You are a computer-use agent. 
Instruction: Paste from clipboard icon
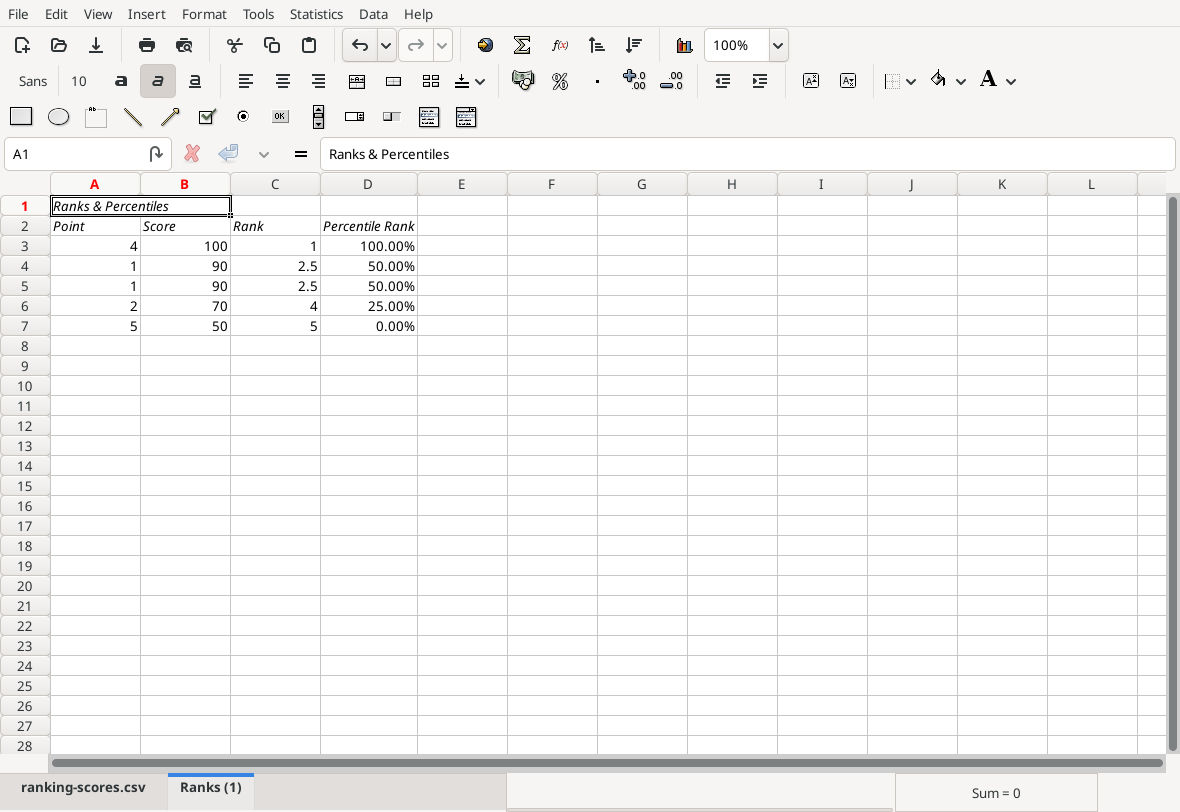309,45
